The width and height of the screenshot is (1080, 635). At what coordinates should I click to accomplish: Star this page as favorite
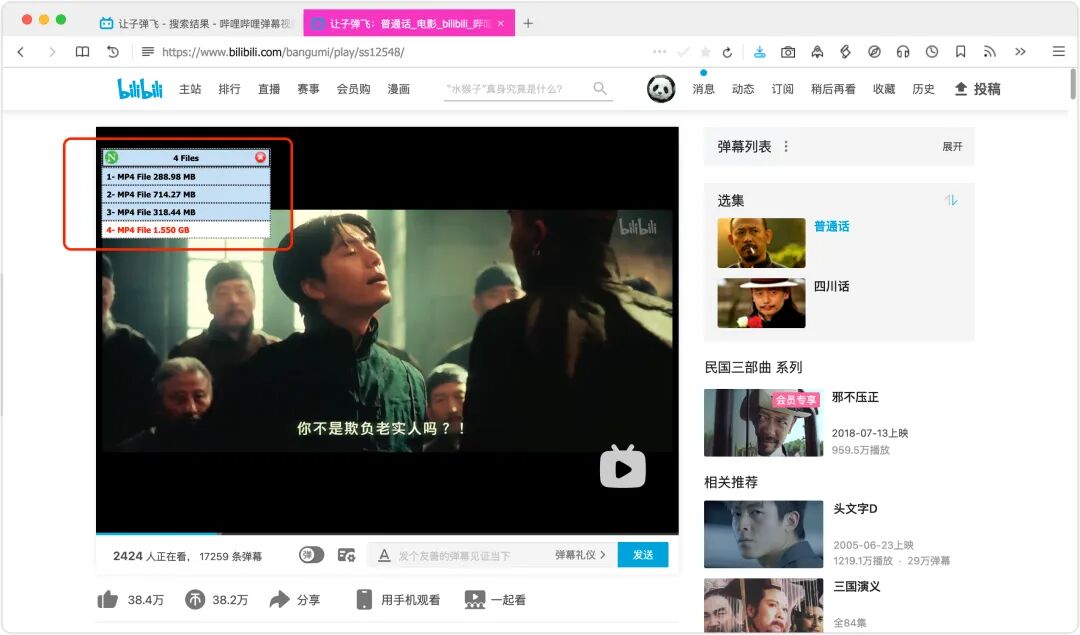(x=705, y=52)
